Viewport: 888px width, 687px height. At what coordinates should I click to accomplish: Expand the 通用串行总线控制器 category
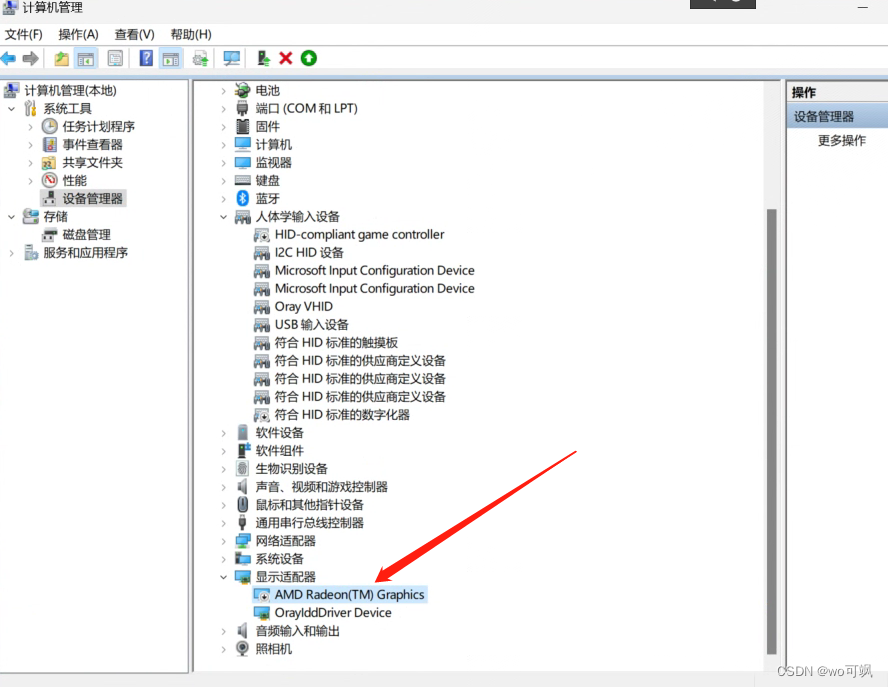[224, 523]
